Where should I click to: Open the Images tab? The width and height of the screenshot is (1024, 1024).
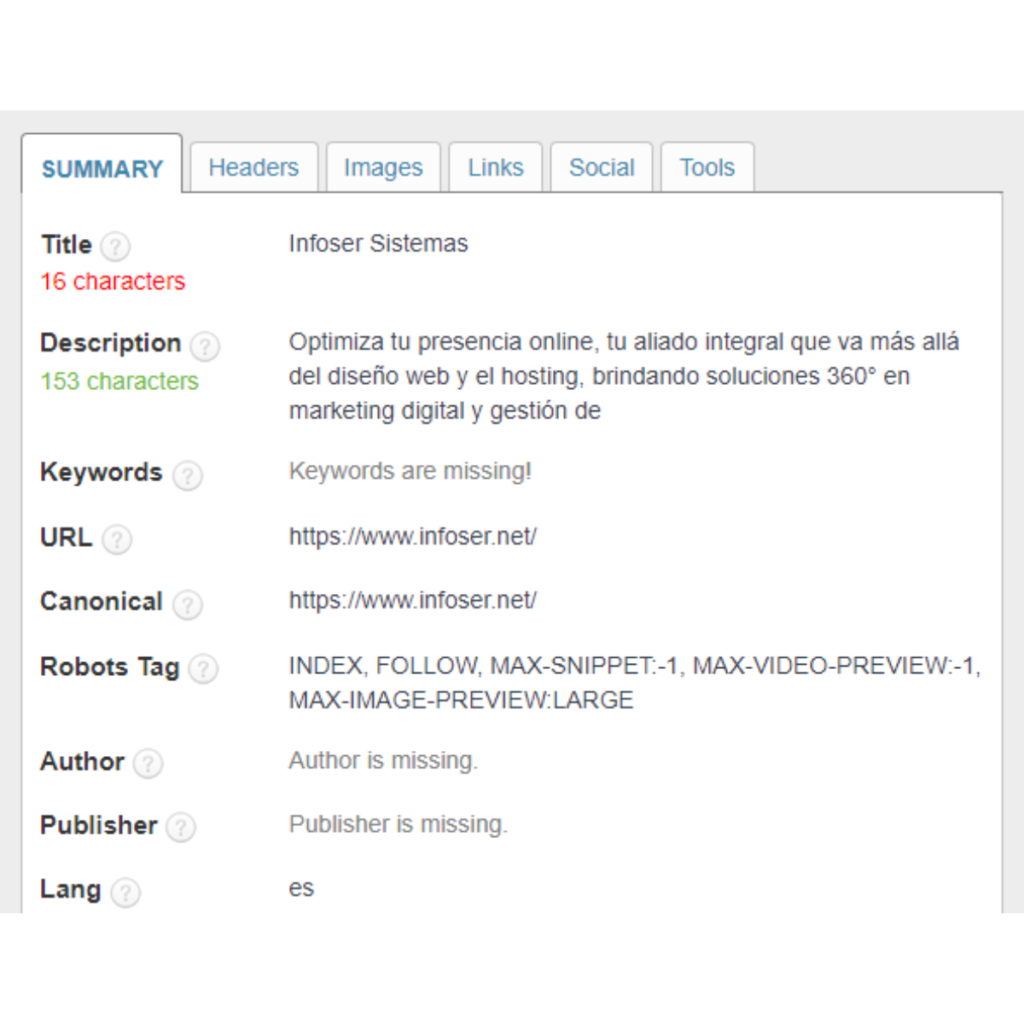383,167
